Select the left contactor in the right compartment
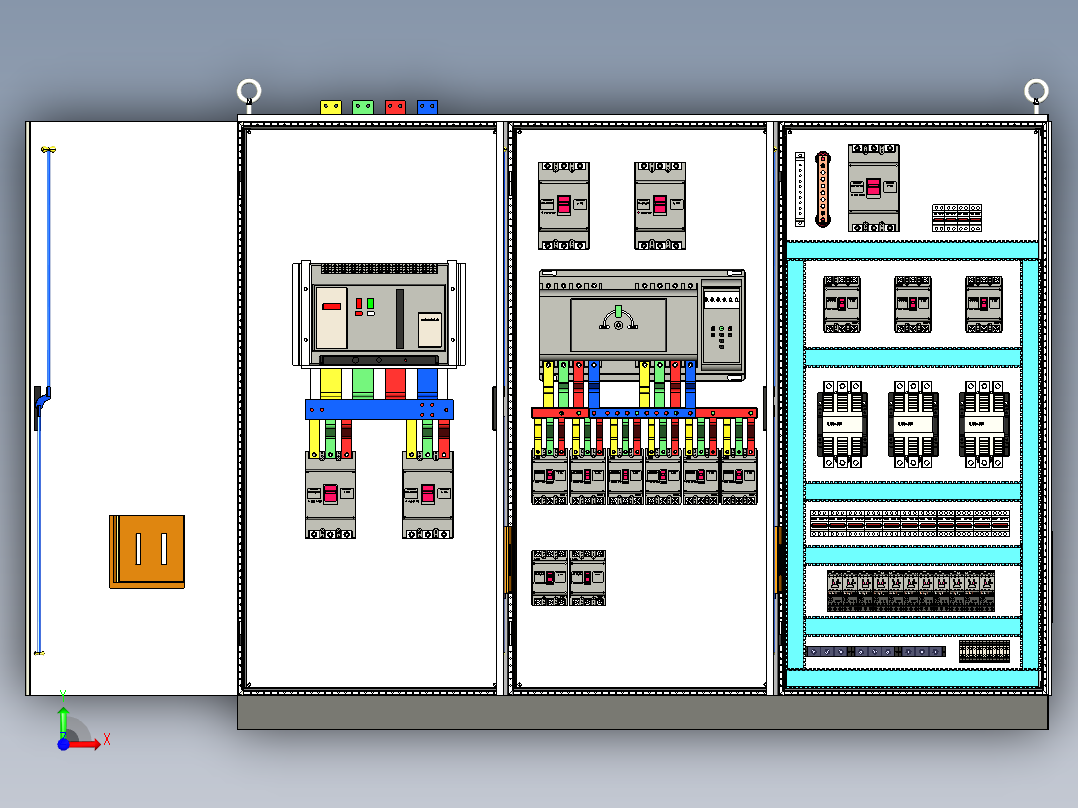 point(842,424)
